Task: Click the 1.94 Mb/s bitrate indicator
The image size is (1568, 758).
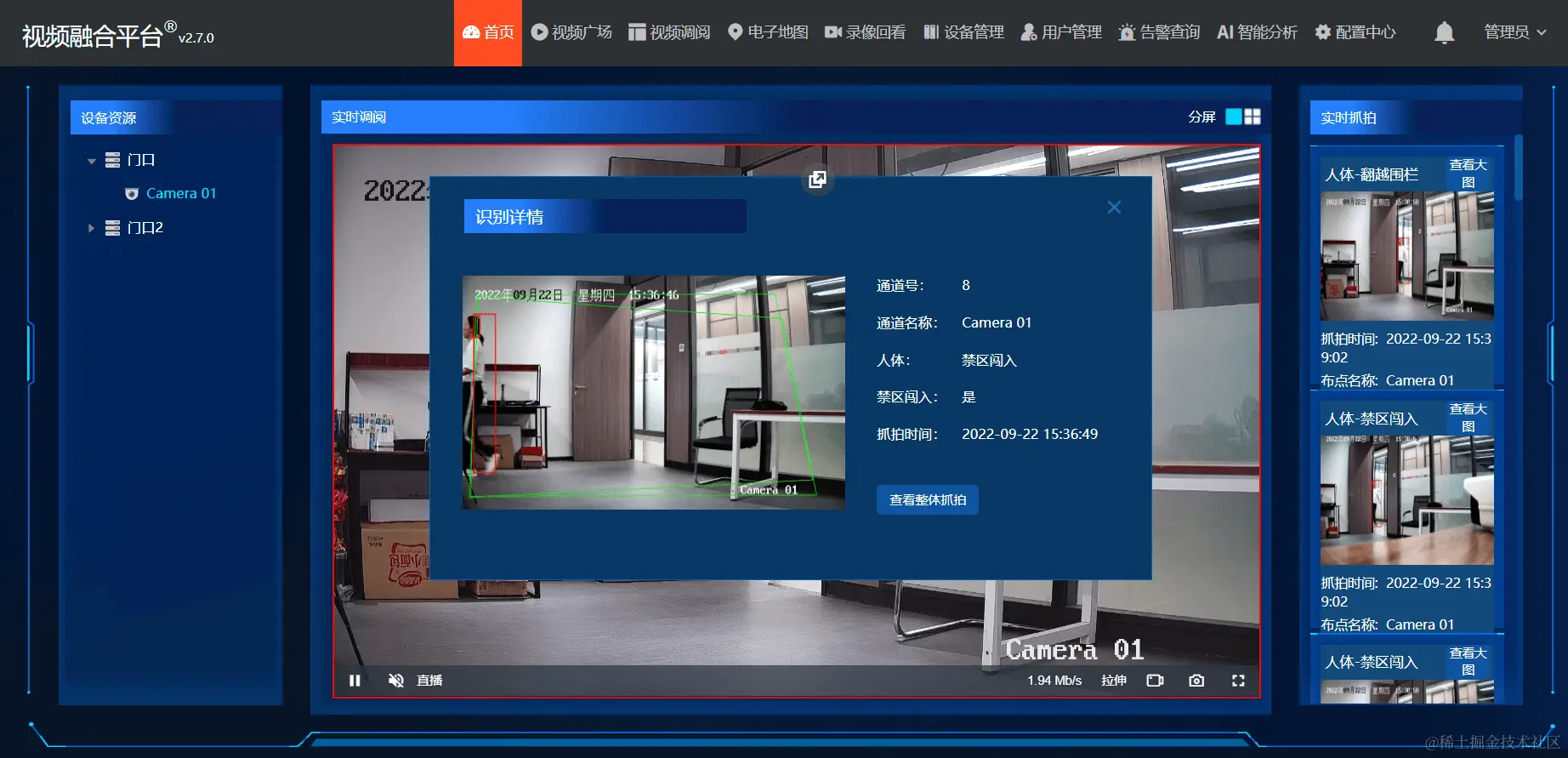Action: [x=1054, y=681]
